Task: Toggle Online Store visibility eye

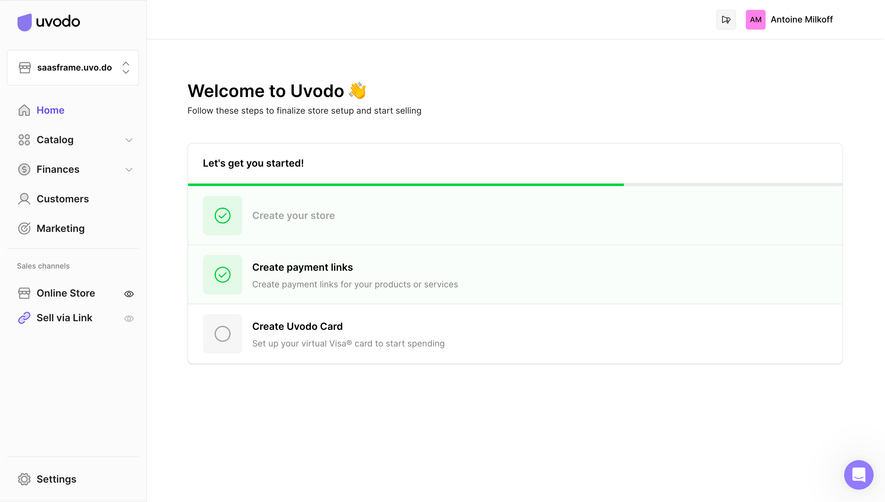Action: click(129, 294)
